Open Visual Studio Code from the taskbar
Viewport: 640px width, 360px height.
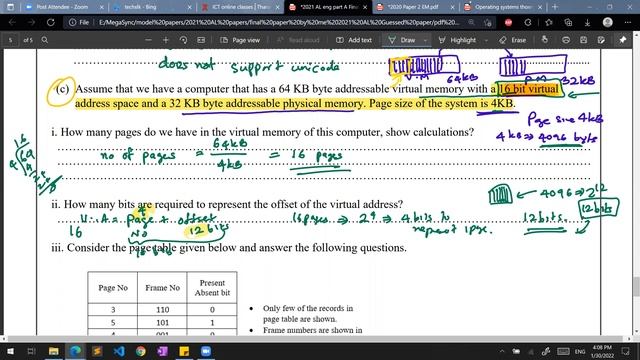(x=119, y=351)
